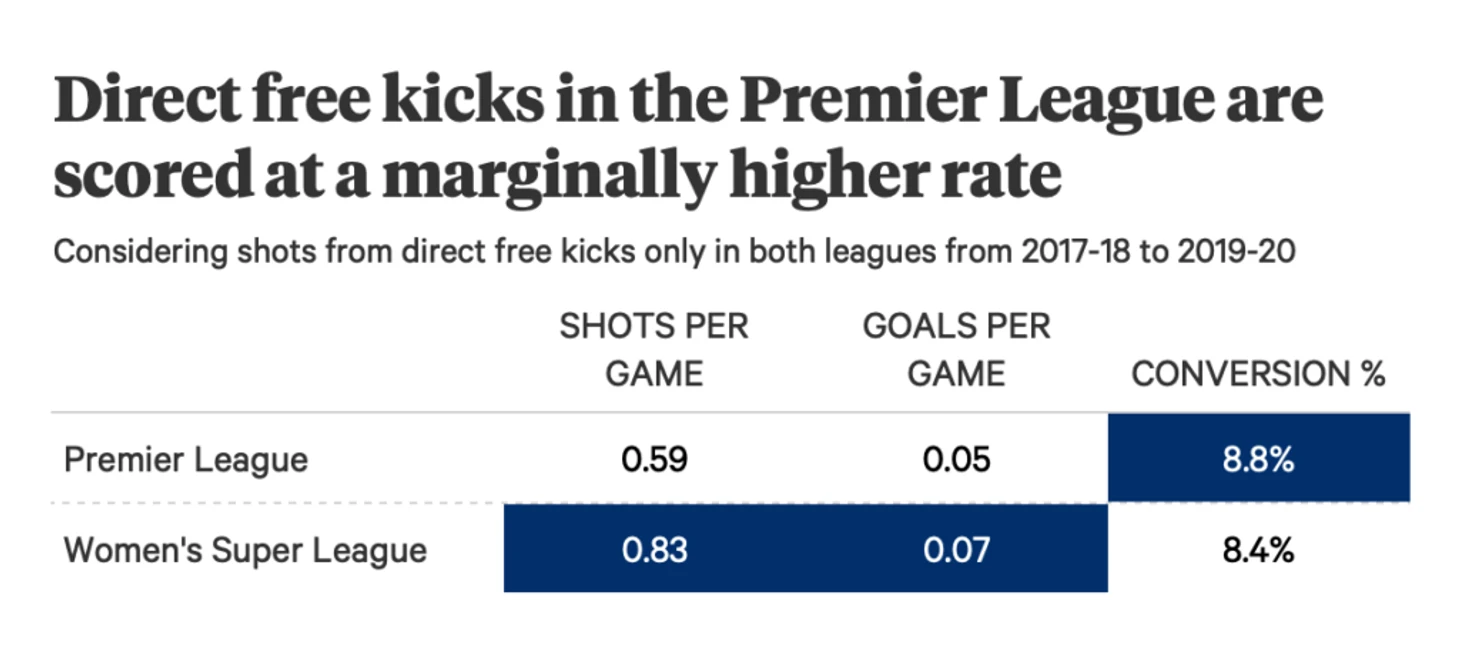Click '2017-18 to 2019-20' in the subtitle
Screen dimensions: 1460x647
pos(1158,251)
